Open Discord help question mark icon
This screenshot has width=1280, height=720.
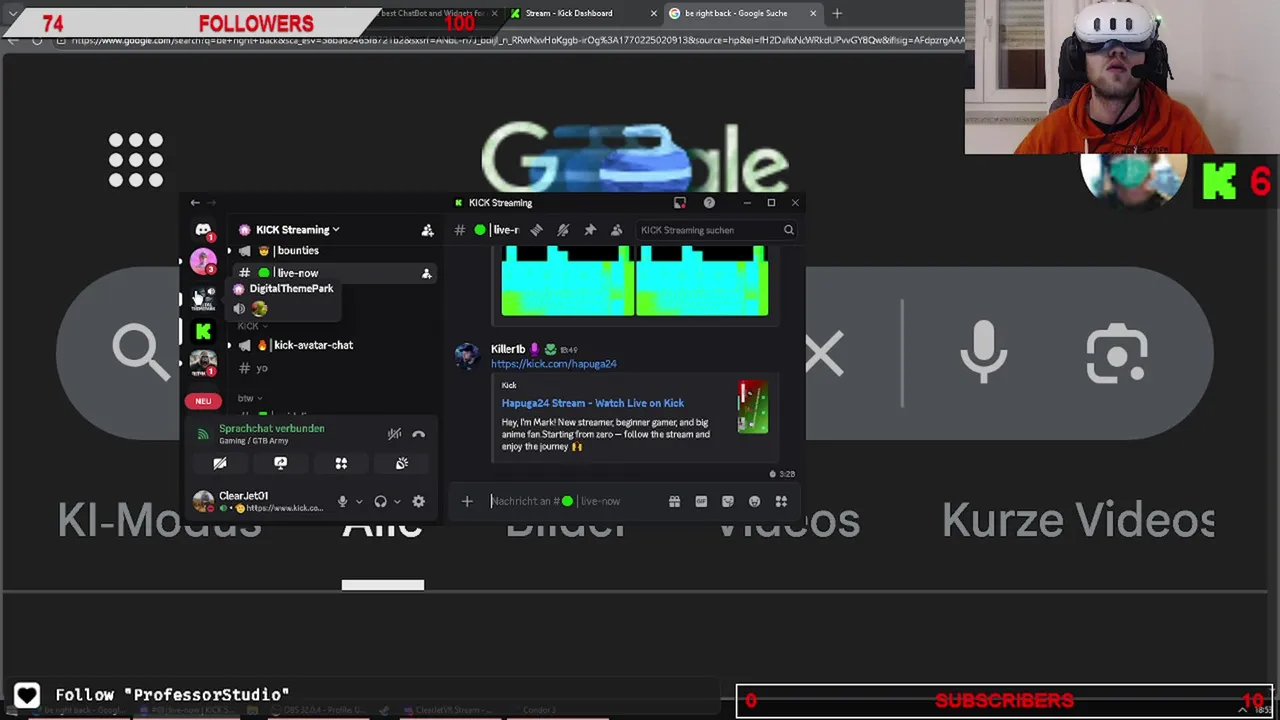(x=709, y=203)
